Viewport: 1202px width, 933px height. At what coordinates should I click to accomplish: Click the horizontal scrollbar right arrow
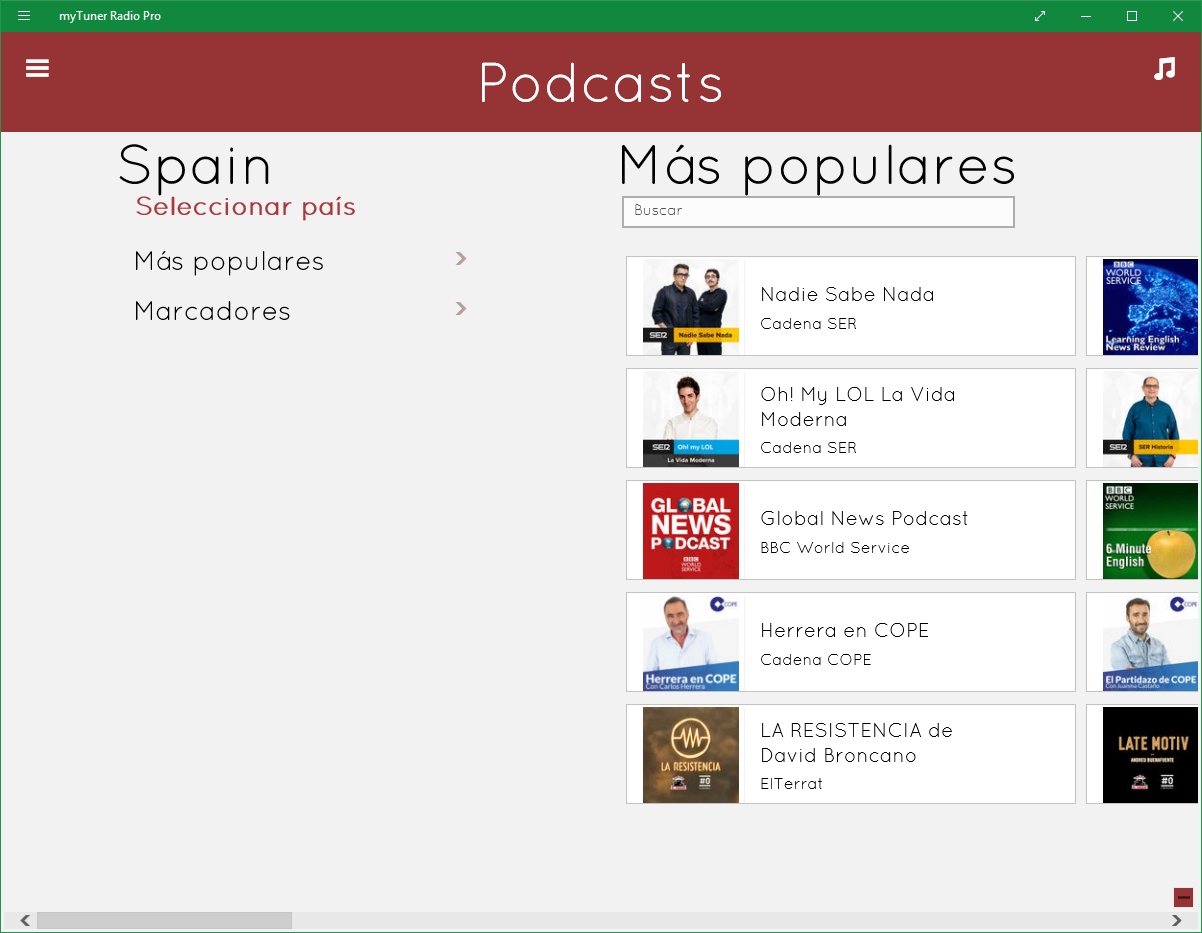click(x=1177, y=920)
